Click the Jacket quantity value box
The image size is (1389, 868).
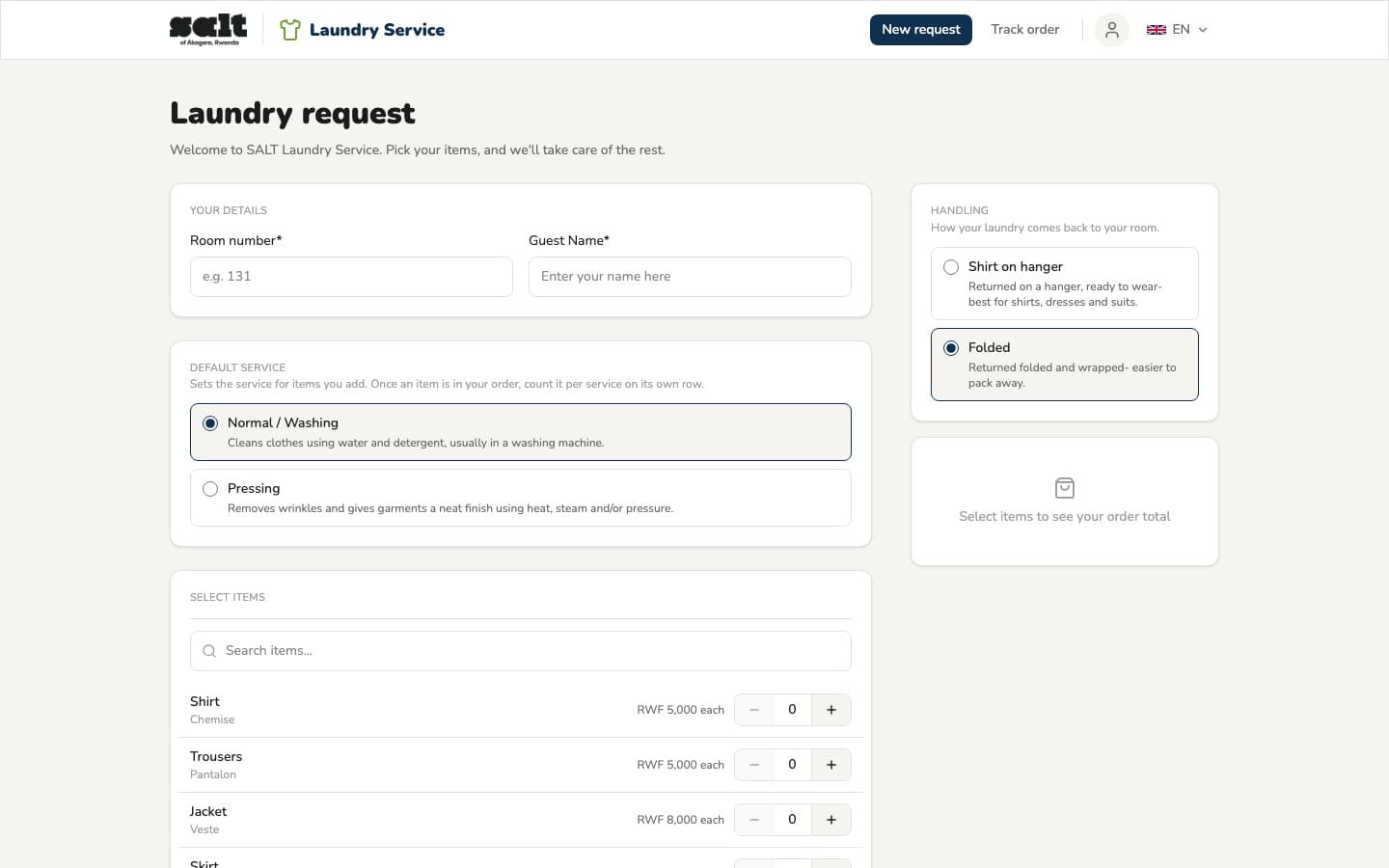click(792, 820)
